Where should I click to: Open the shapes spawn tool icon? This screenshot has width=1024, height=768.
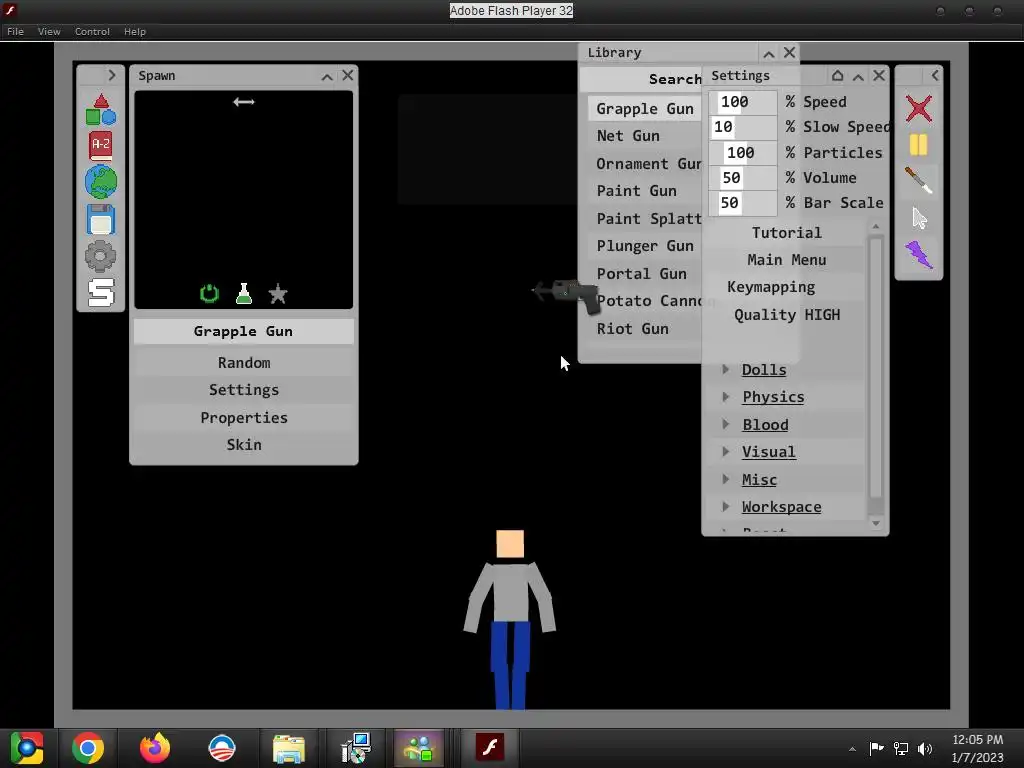tap(101, 109)
